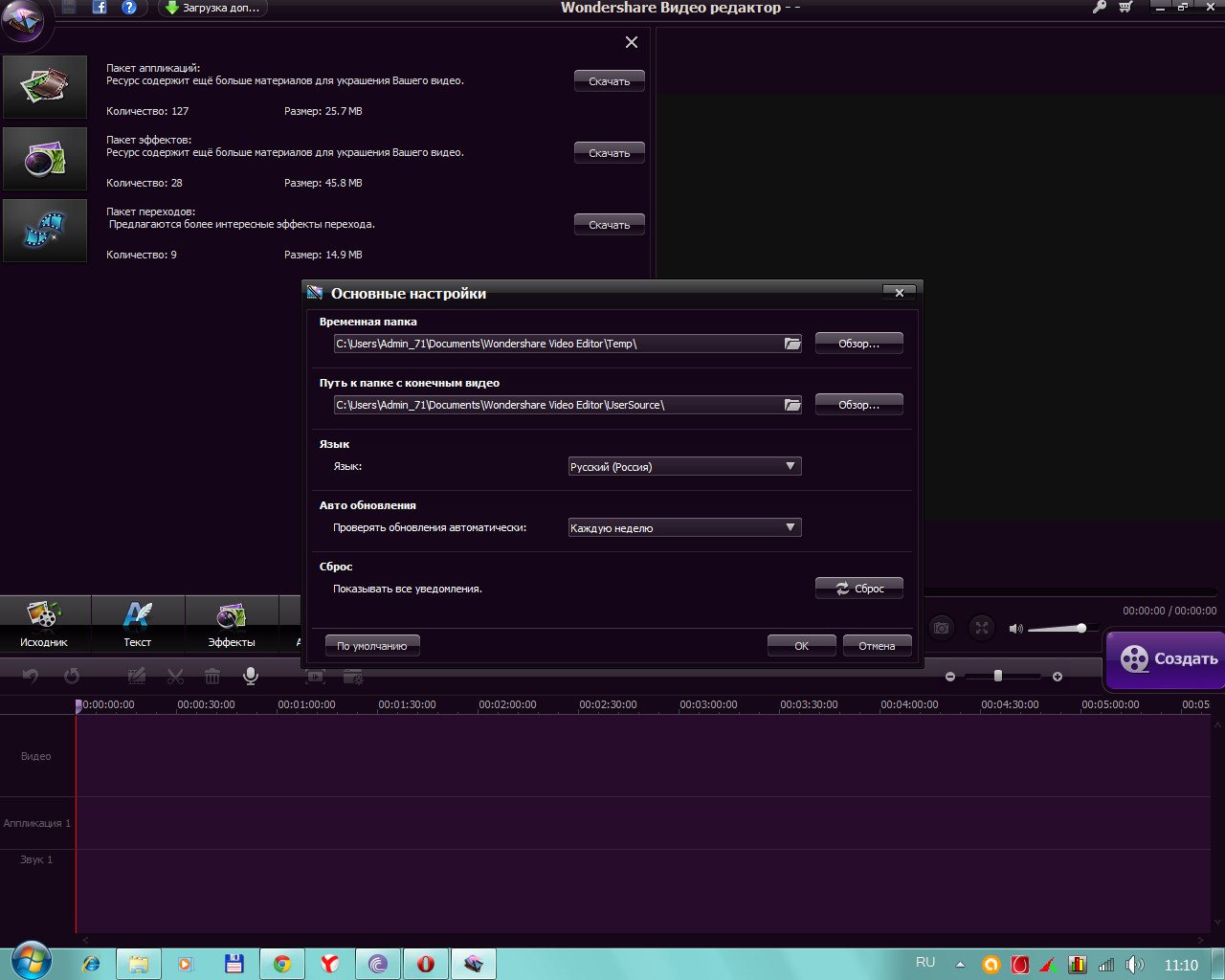Click the 'Пакет эффектов' thumbnail image

[x=45, y=159]
